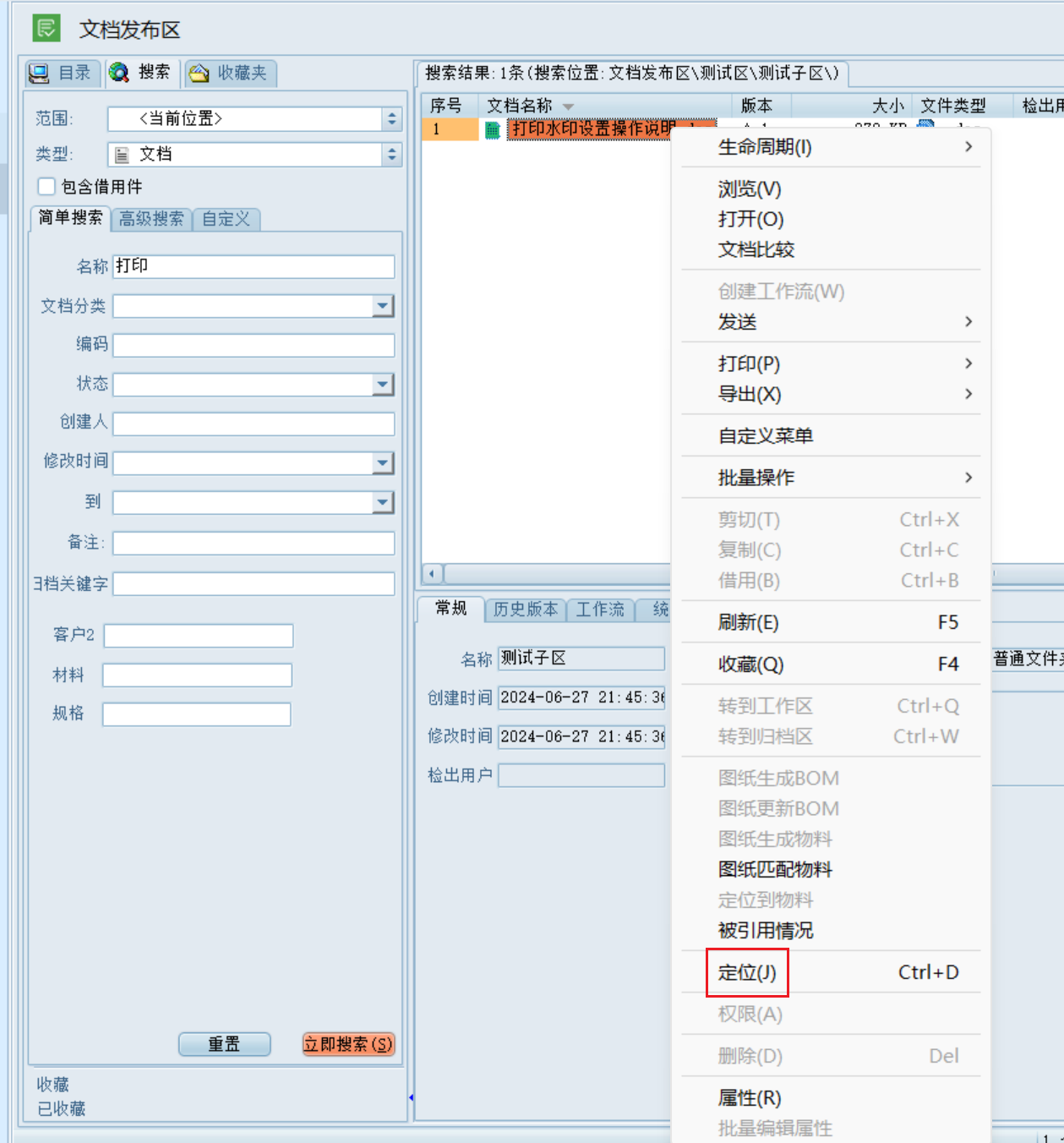Click the 备注 input field
Viewport: 1064px width, 1143px height.
254,543
